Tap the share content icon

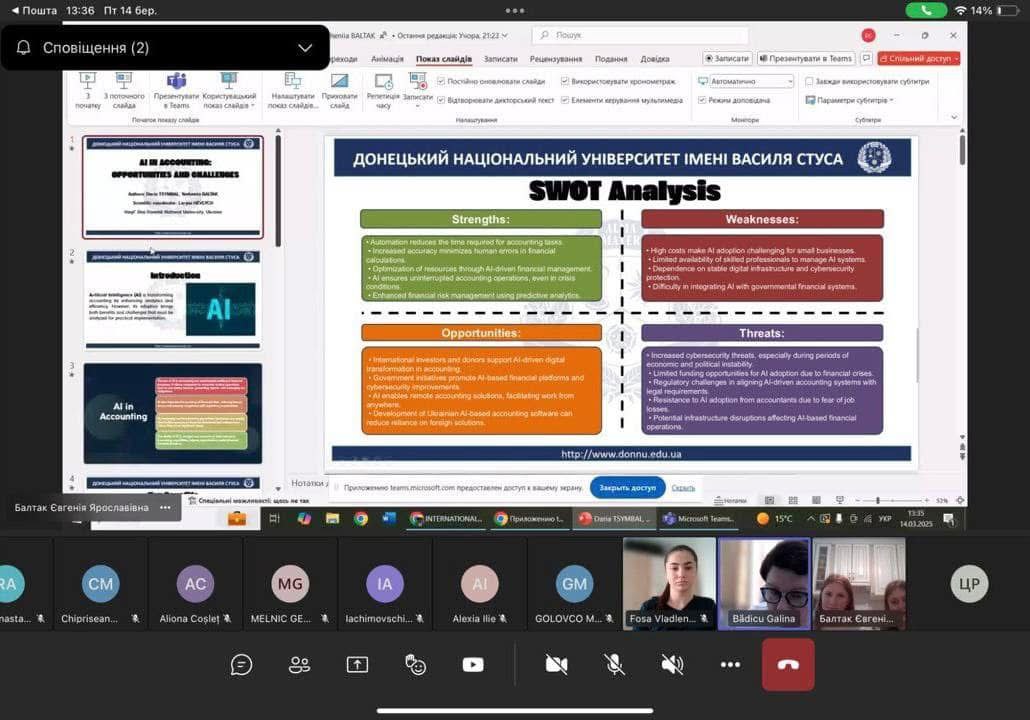(357, 665)
